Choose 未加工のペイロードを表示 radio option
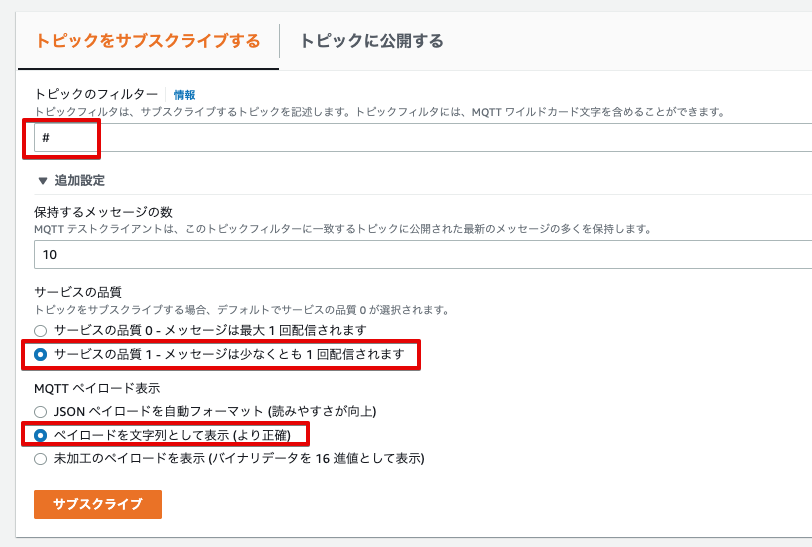The width and height of the screenshot is (812, 547). click(40, 459)
